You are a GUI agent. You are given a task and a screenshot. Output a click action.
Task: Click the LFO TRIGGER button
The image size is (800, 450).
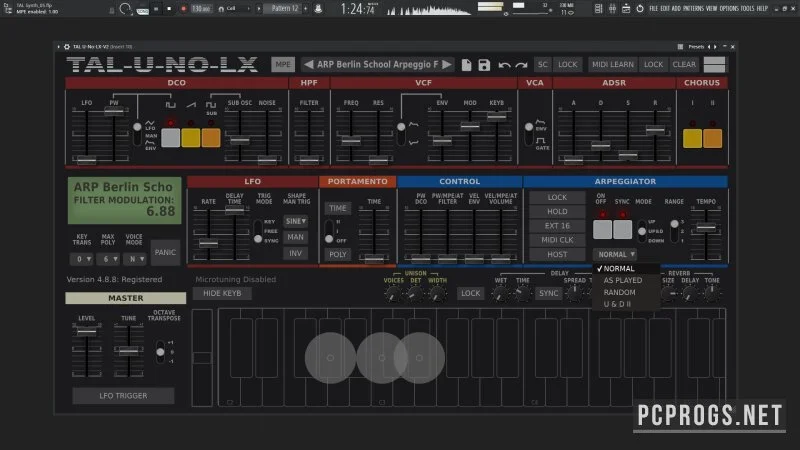point(123,396)
